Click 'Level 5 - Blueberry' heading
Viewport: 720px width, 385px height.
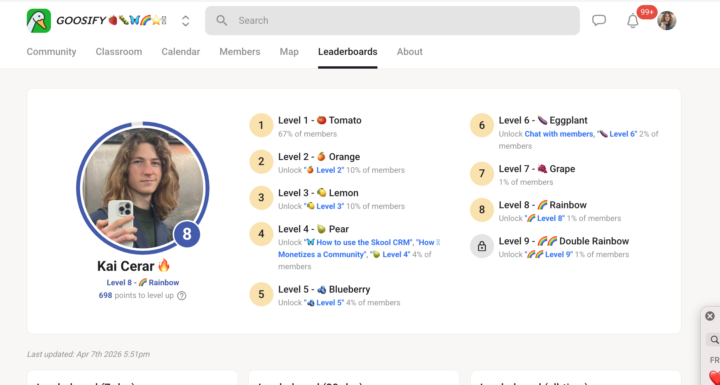coord(324,289)
